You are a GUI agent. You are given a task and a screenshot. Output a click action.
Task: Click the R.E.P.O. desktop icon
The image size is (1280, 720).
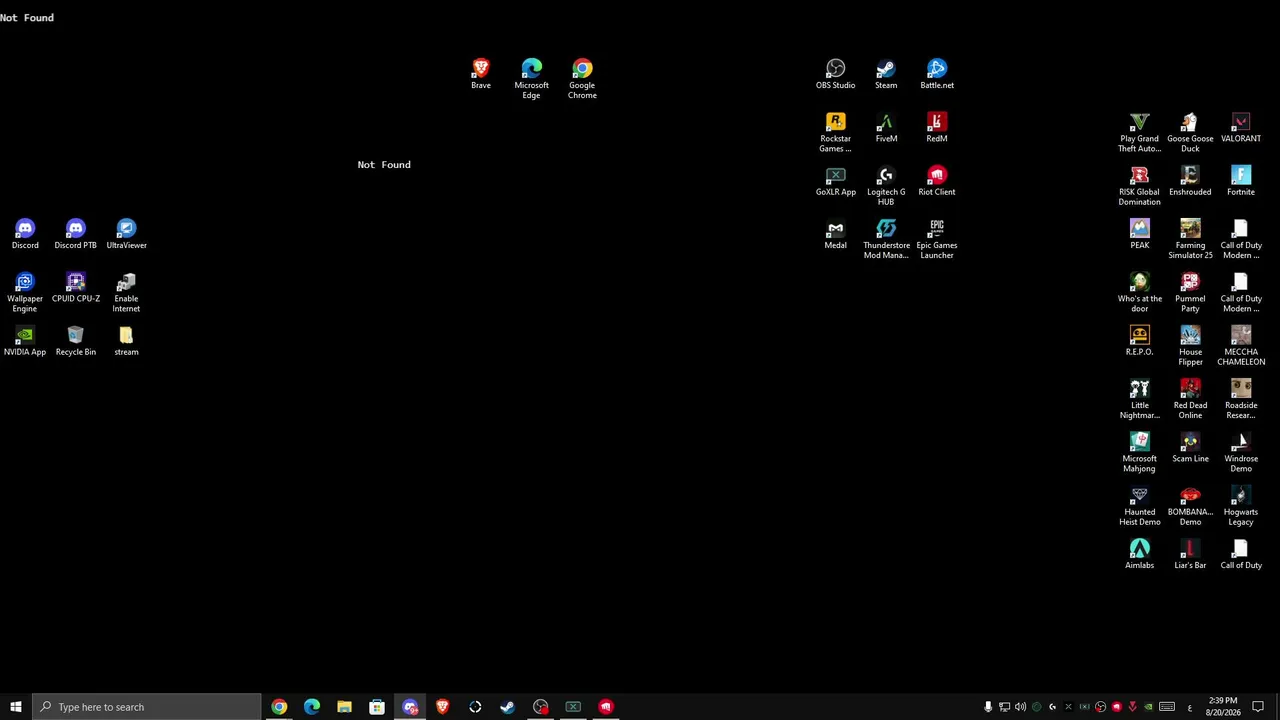[1139, 340]
